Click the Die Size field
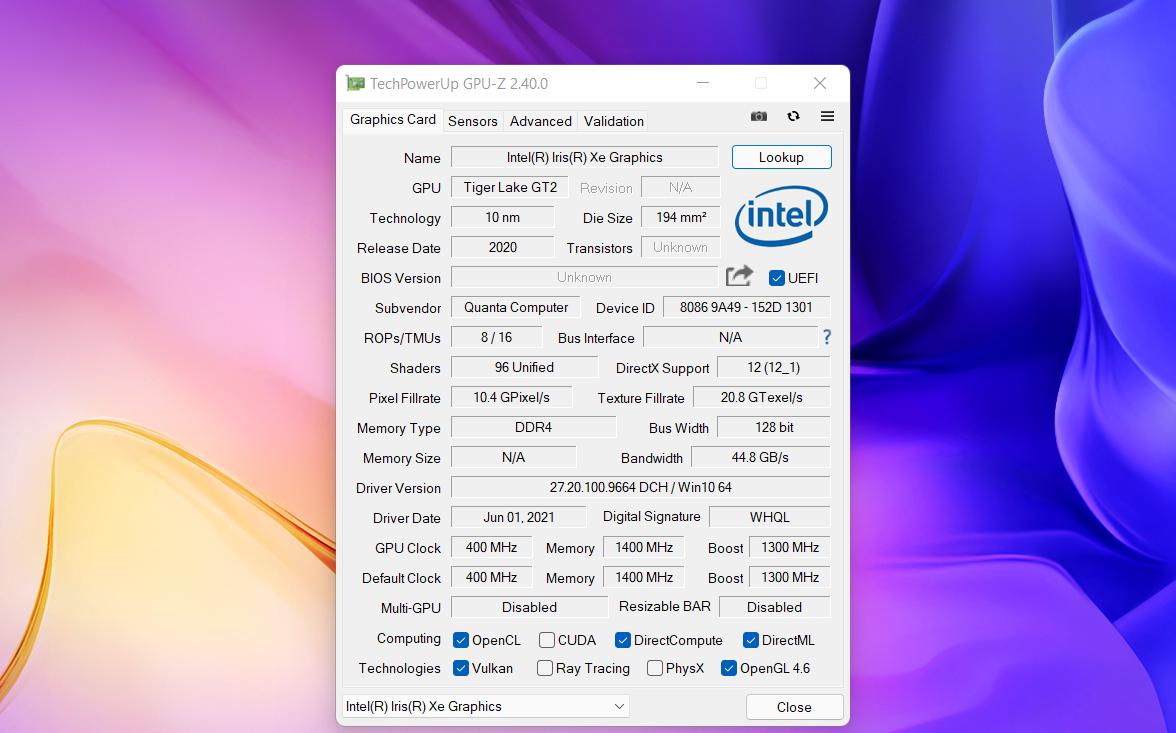1176x733 pixels. (681, 218)
